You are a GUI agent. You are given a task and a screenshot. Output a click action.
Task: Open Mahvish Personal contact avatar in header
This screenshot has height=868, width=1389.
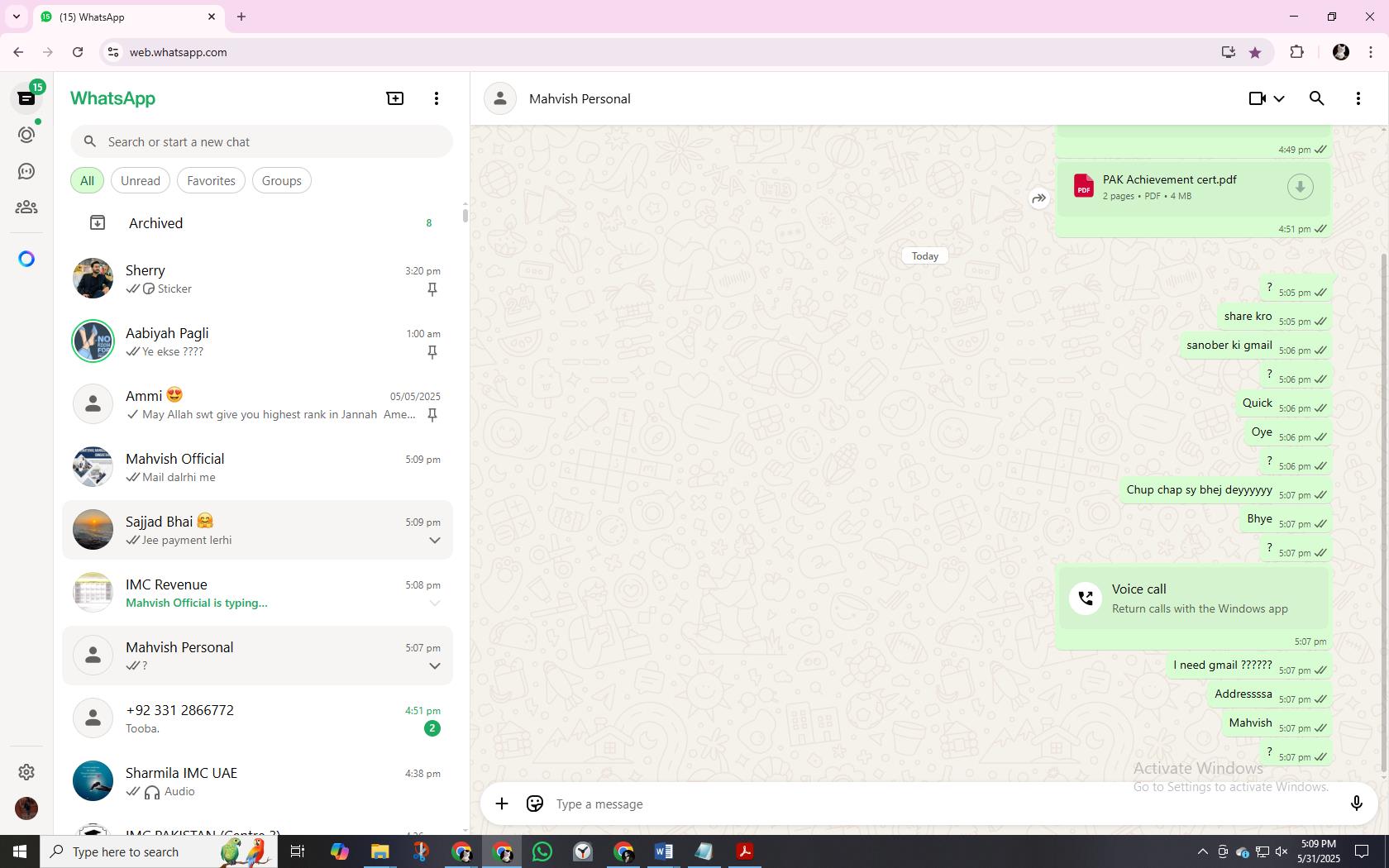(x=500, y=98)
